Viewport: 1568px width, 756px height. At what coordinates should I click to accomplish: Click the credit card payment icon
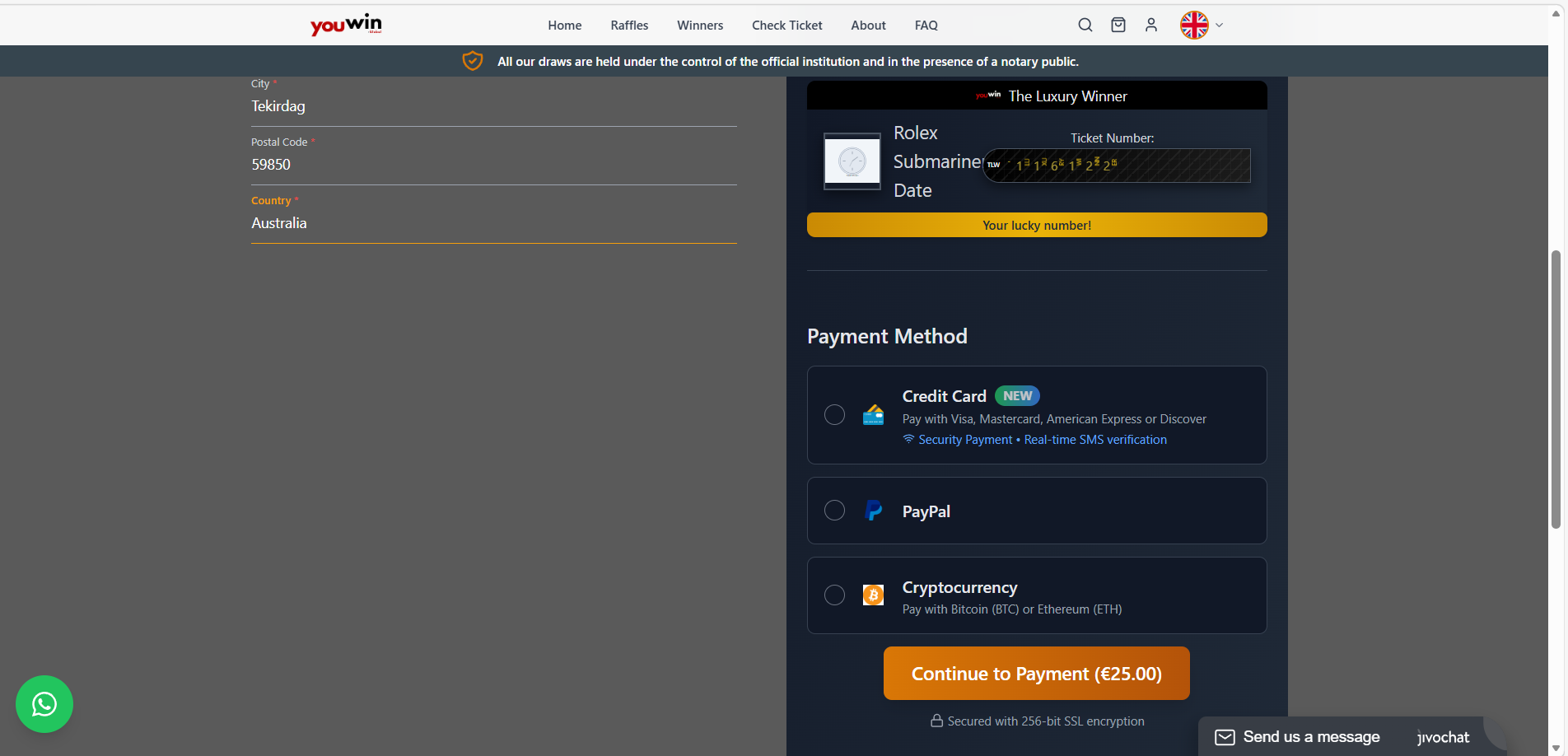pyautogui.click(x=873, y=415)
